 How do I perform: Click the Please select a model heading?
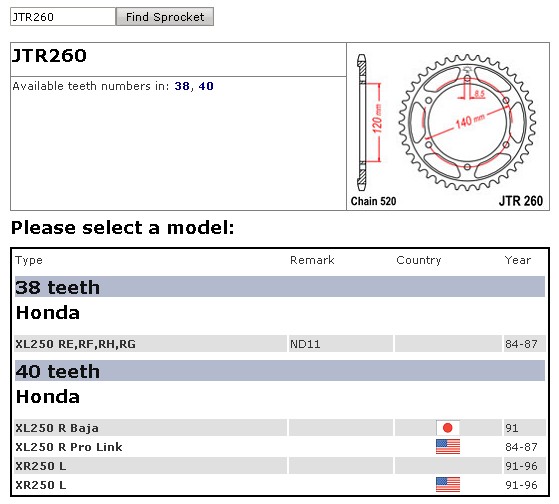click(123, 227)
